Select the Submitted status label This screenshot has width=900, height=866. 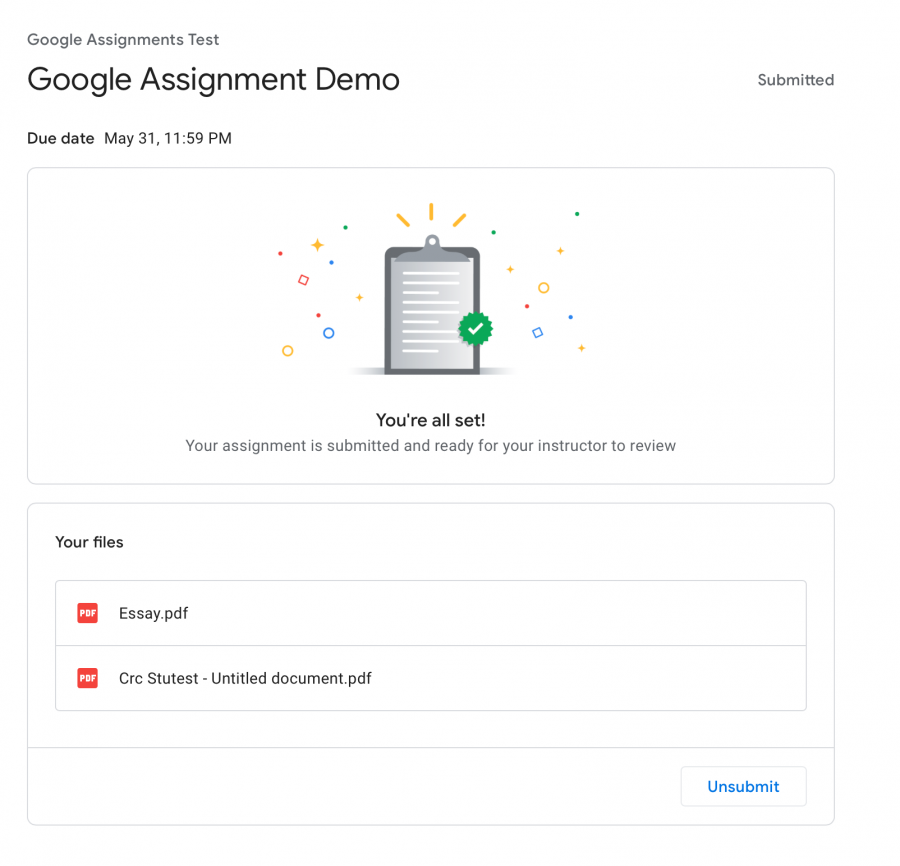coord(796,80)
